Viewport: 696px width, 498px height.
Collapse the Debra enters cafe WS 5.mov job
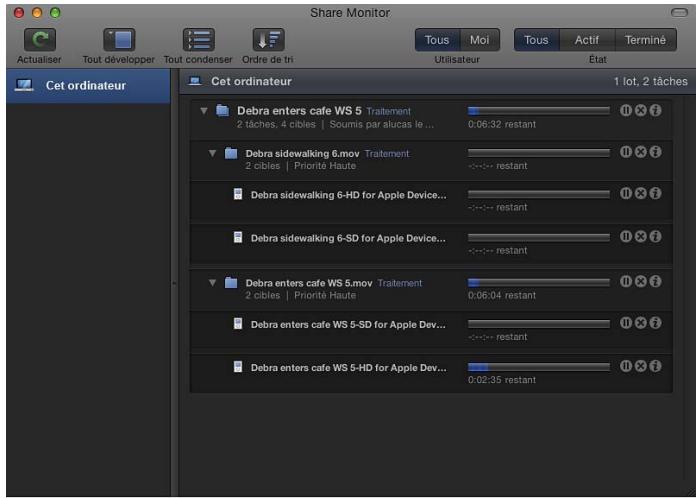pyautogui.click(x=213, y=282)
